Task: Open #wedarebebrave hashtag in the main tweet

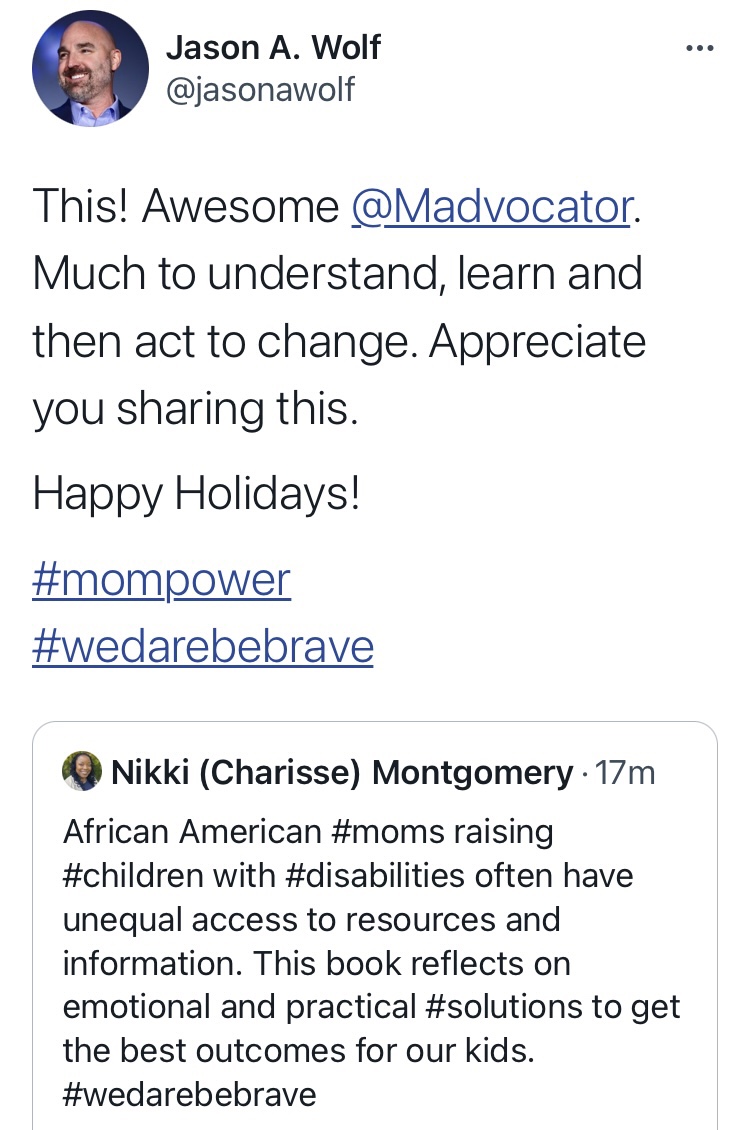Action: pos(203,646)
